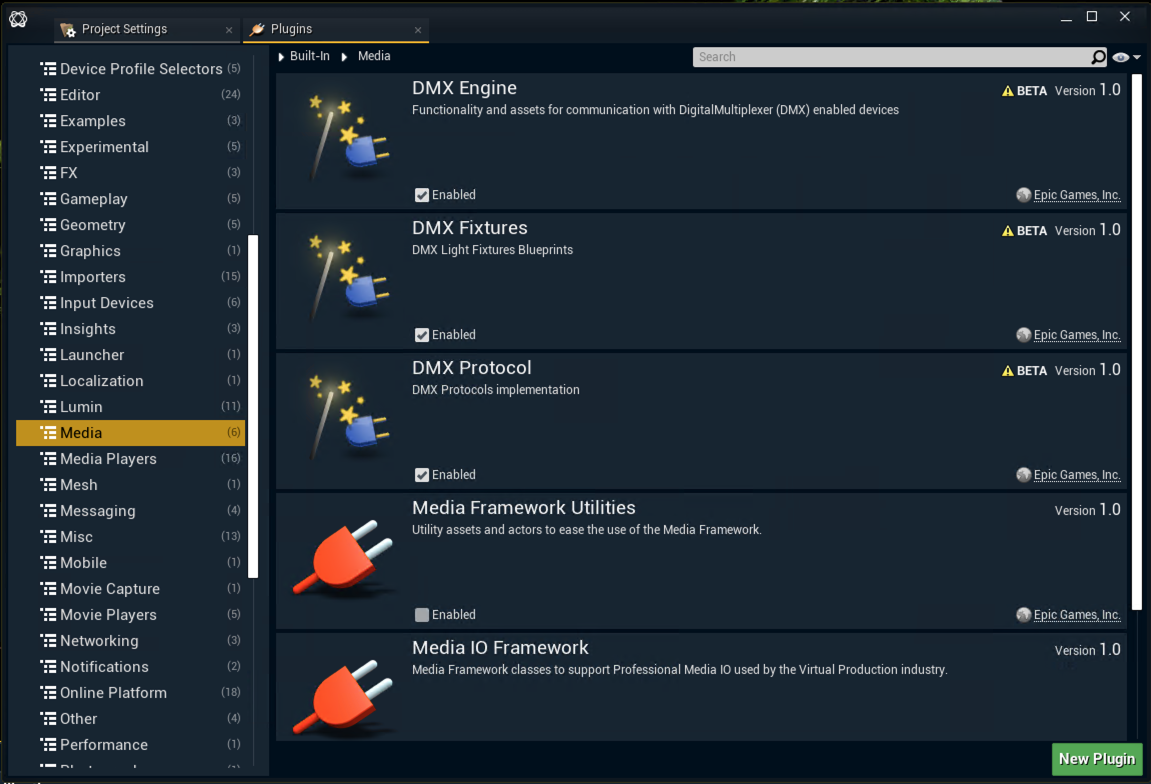Viewport: 1151px width, 784px height.
Task: Open the view options eye dropdown
Action: pyautogui.click(x=1122, y=57)
